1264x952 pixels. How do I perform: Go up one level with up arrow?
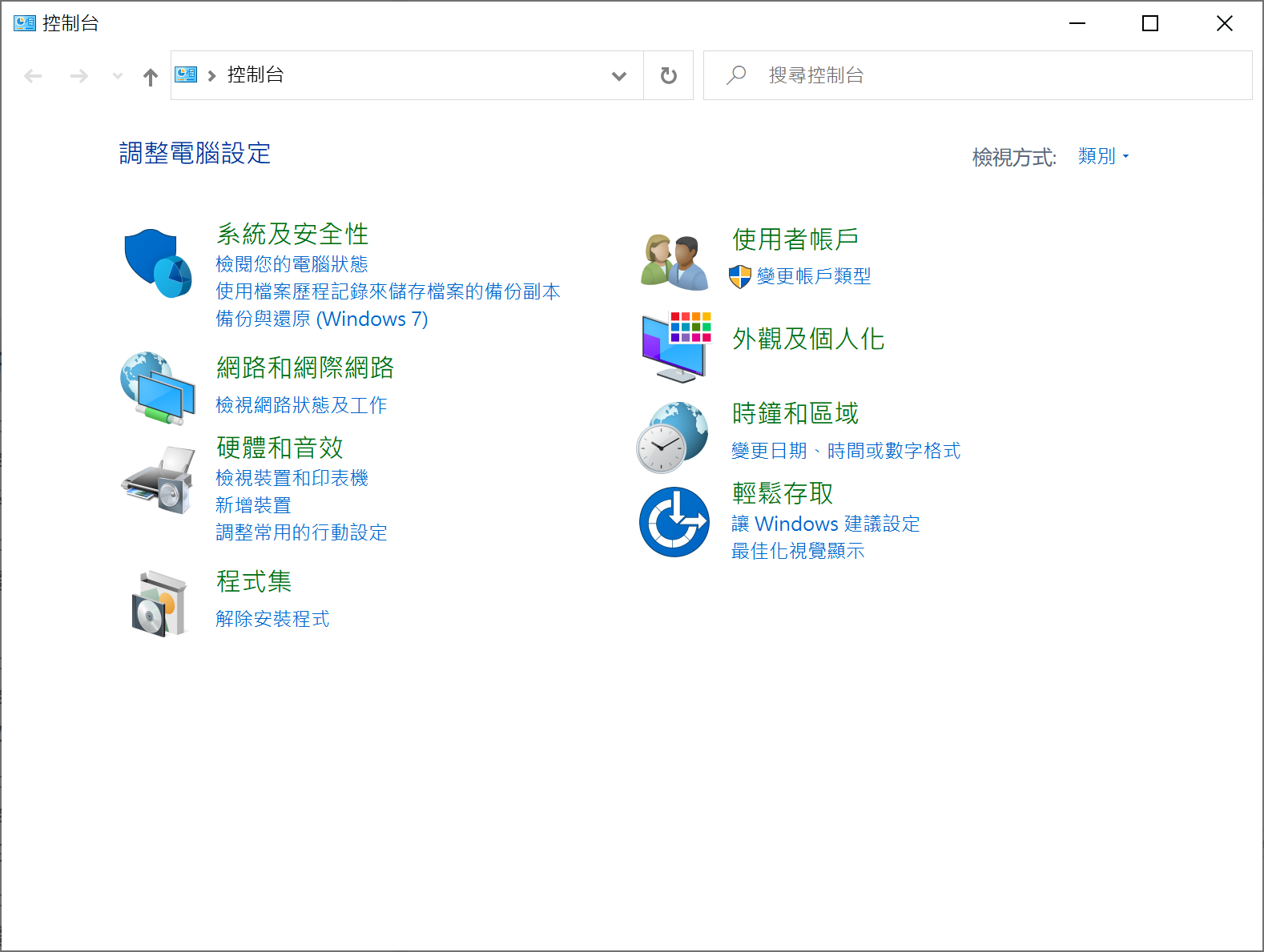point(150,77)
